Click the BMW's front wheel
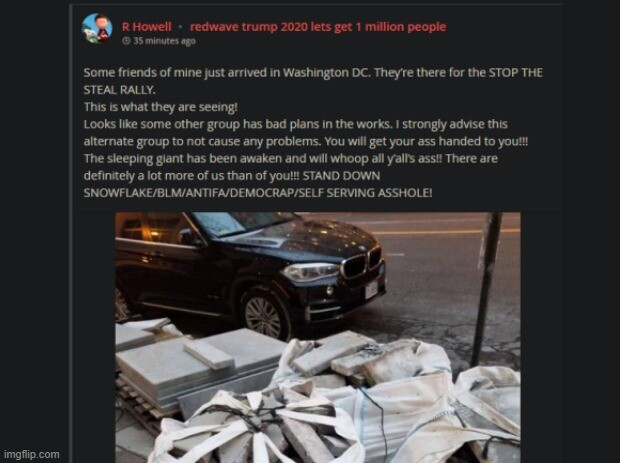This screenshot has height=463, width=620. click(x=265, y=314)
